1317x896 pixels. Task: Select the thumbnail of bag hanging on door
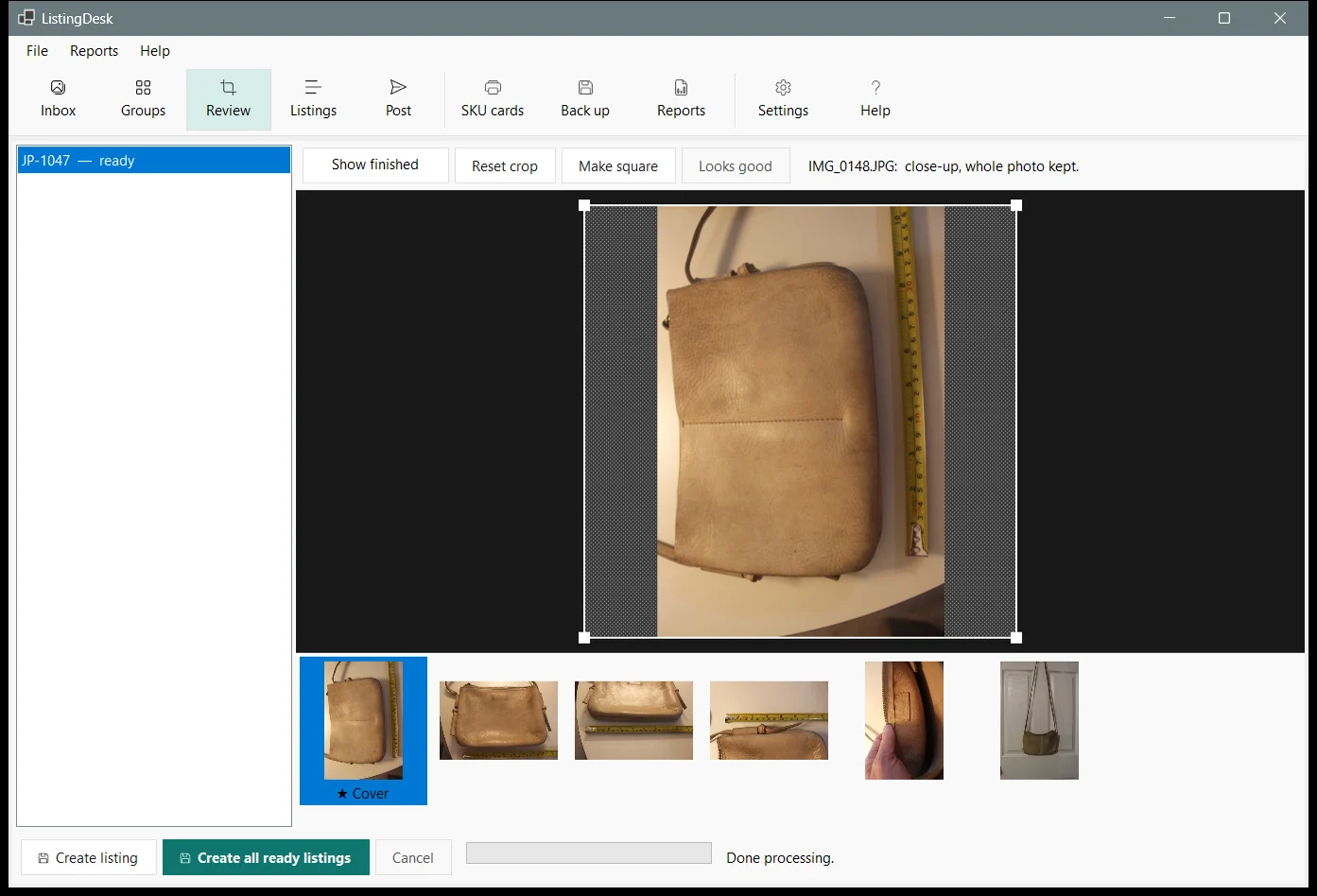(x=1039, y=720)
